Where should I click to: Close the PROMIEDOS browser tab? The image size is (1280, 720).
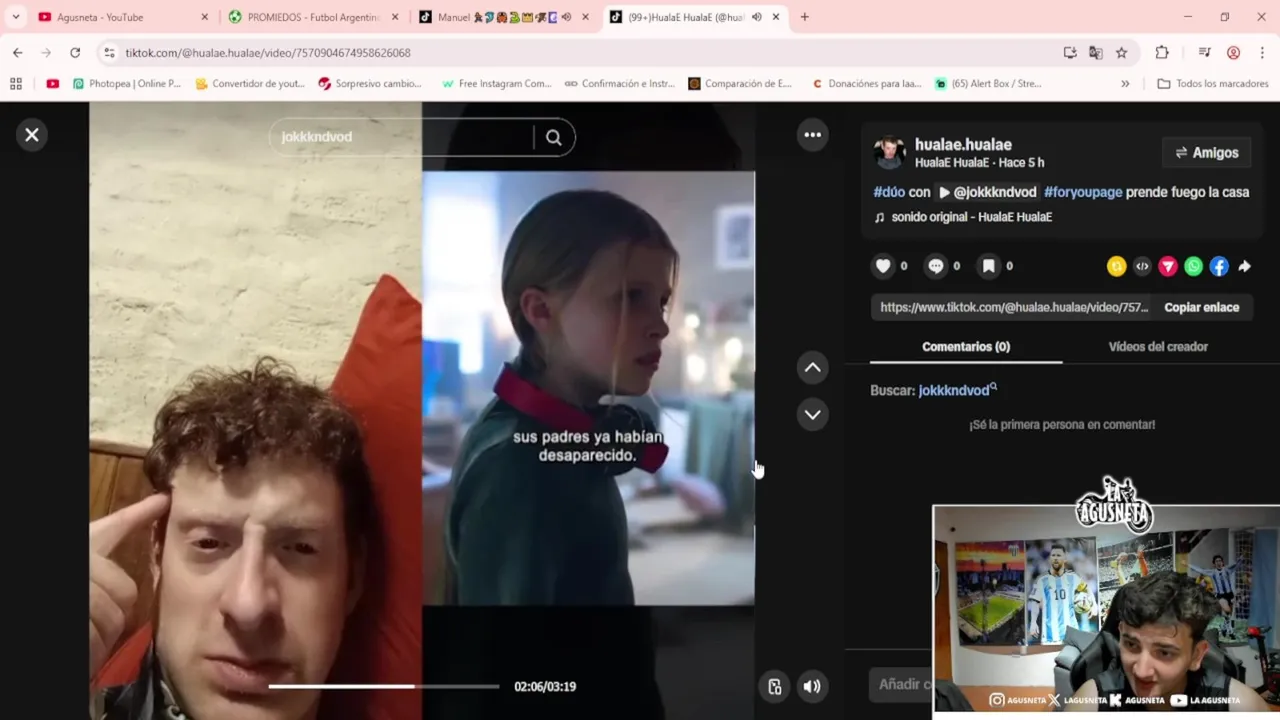(395, 17)
